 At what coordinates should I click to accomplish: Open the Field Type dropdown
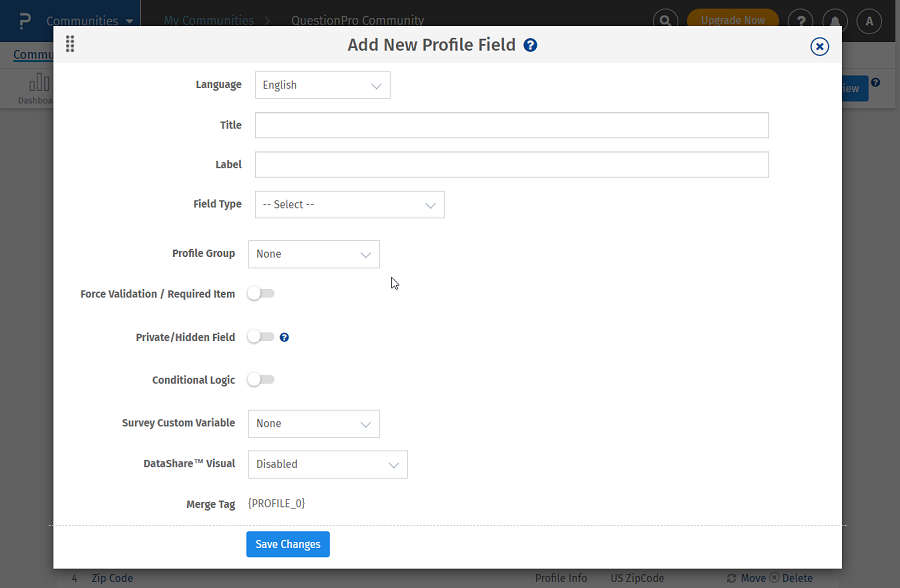coord(349,204)
